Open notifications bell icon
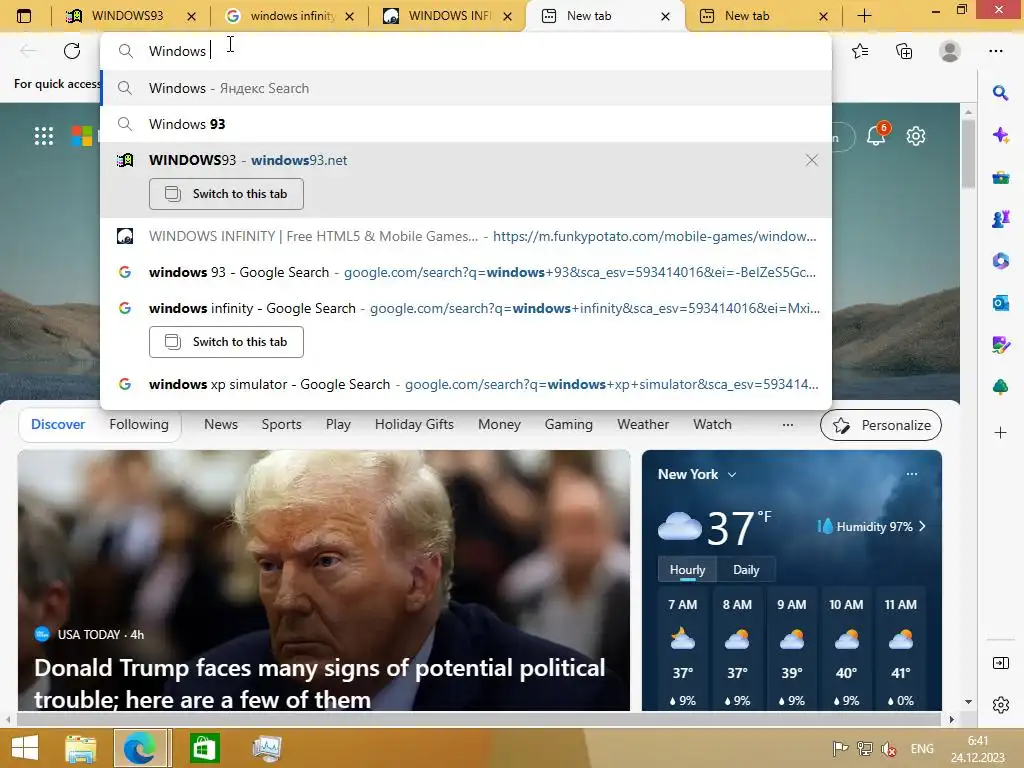This screenshot has height=768, width=1024. click(x=876, y=136)
